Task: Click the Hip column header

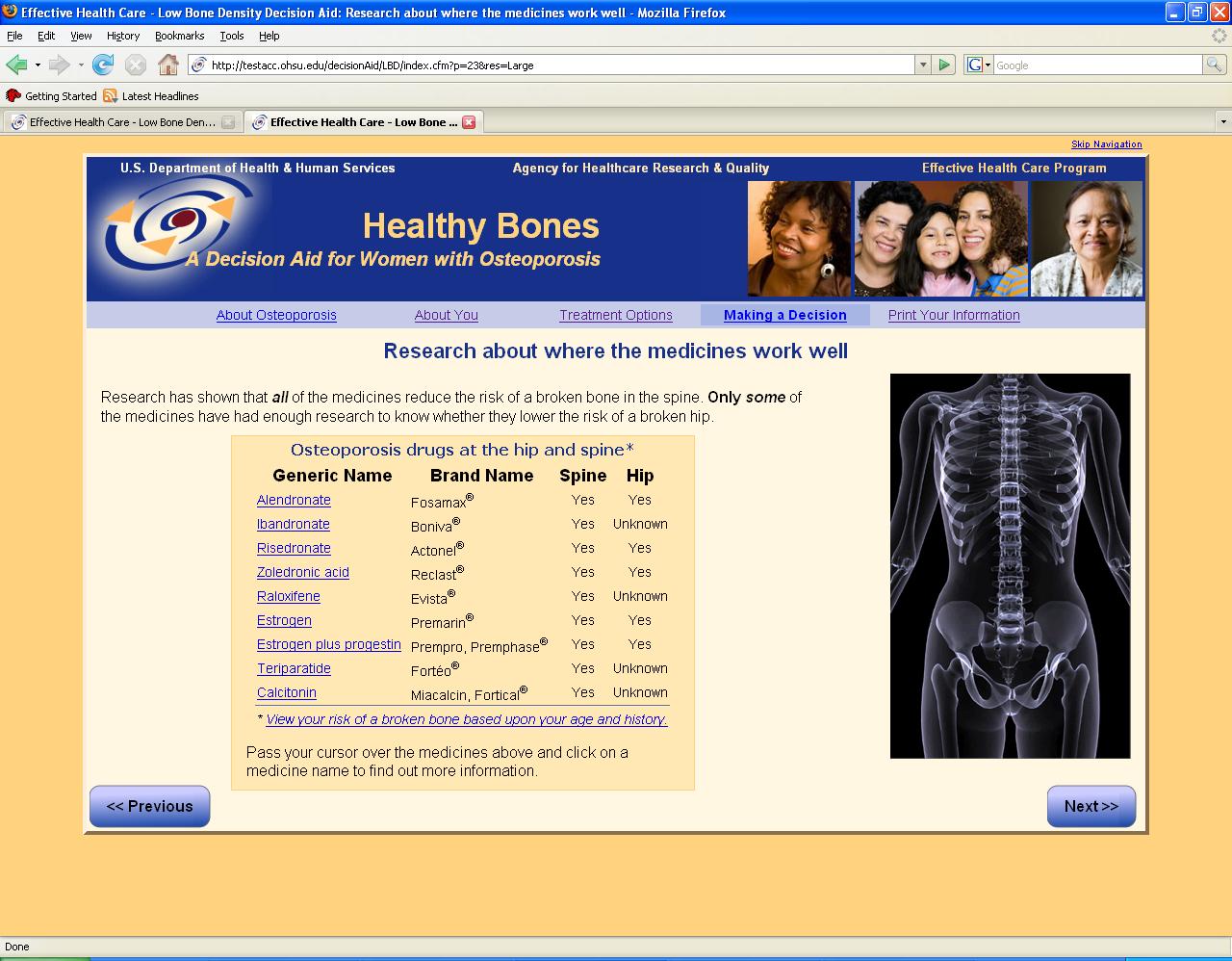Action: pos(640,476)
